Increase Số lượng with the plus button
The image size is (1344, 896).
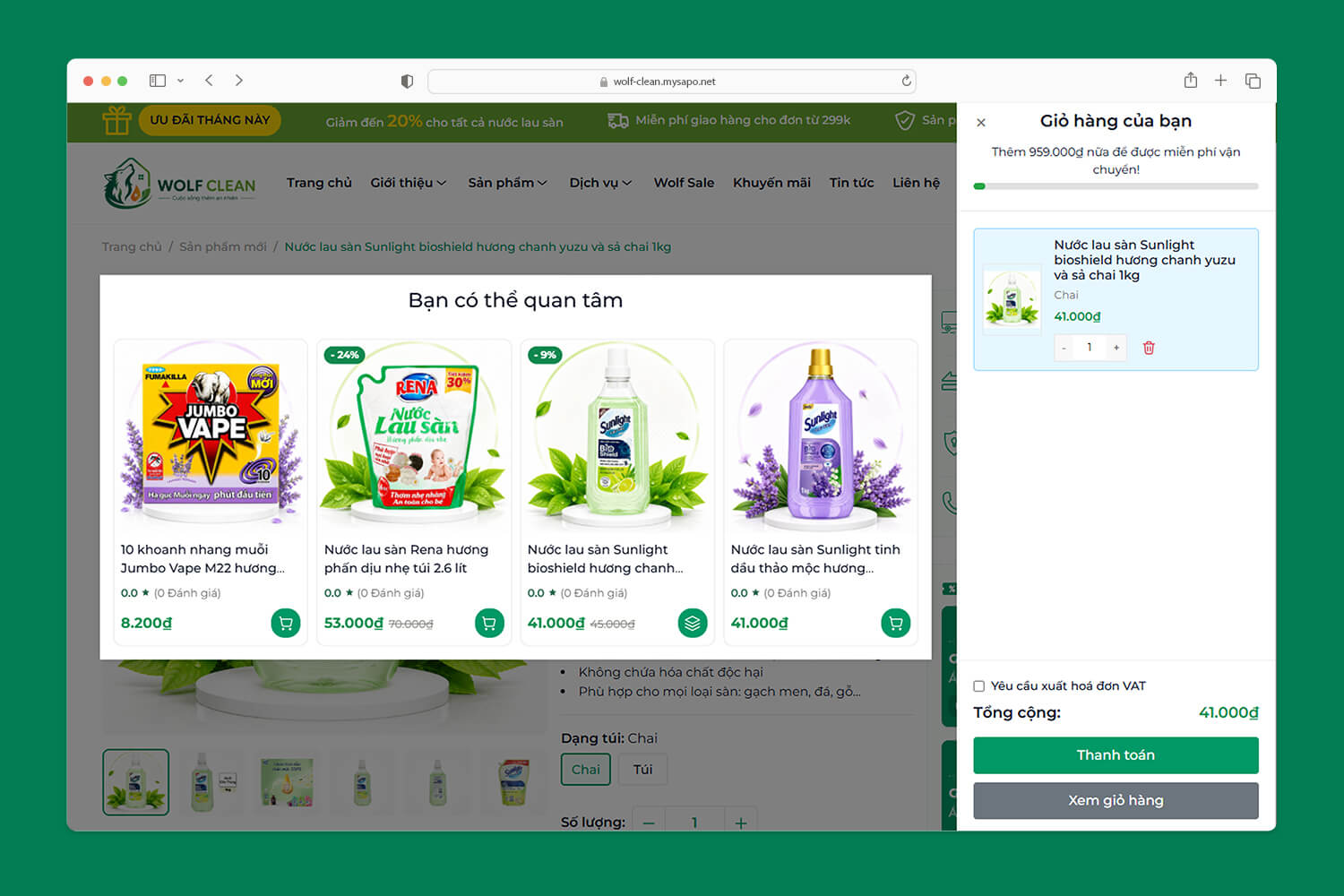pyautogui.click(x=741, y=823)
